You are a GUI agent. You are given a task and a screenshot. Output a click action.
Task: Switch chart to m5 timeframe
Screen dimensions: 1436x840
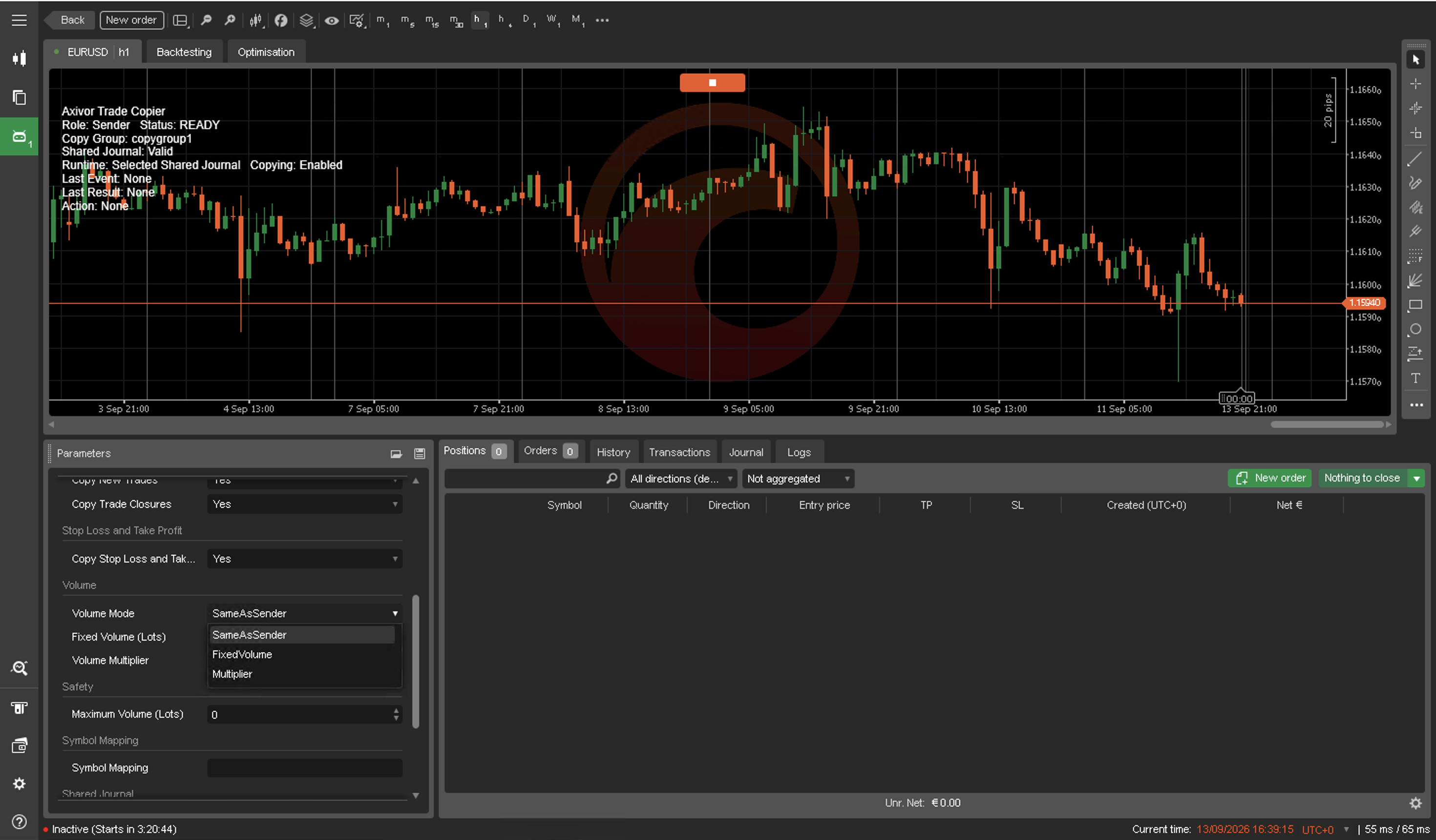407,21
